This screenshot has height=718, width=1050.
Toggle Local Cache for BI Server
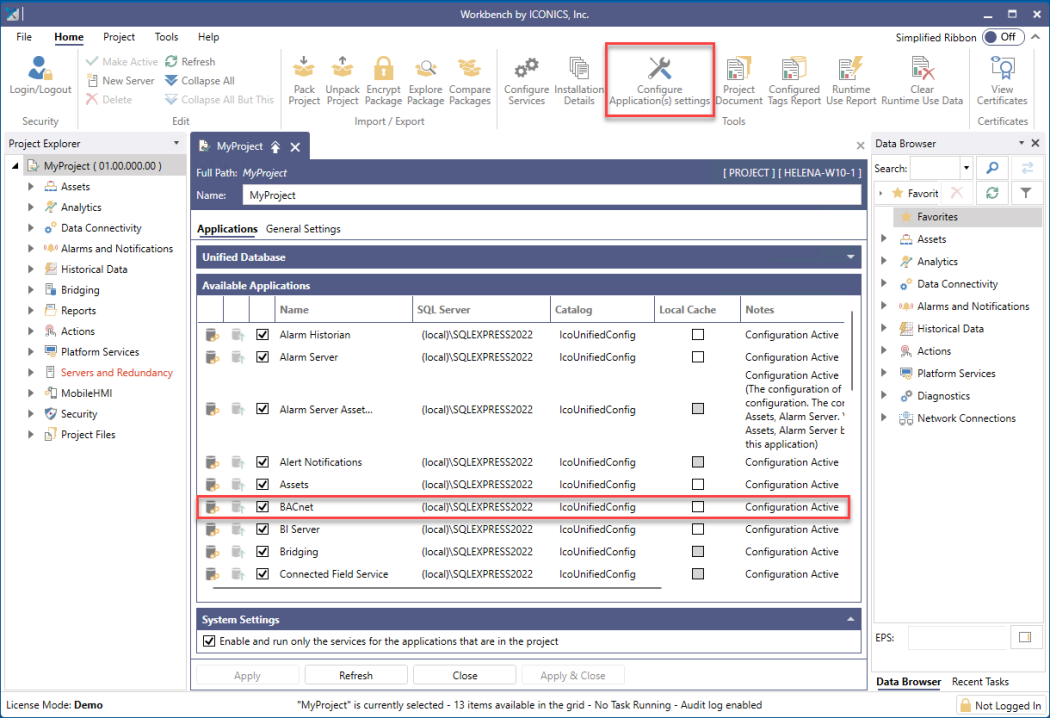[698, 529]
